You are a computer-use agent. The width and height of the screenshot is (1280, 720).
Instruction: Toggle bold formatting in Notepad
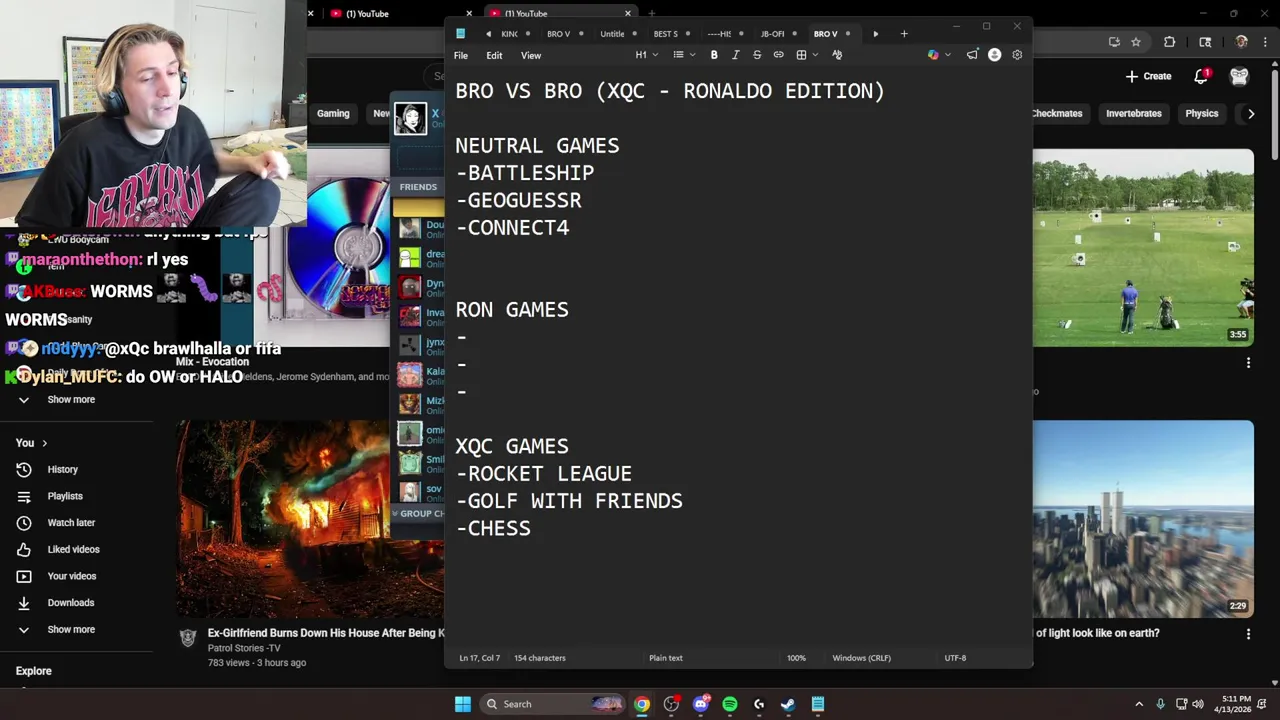714,55
